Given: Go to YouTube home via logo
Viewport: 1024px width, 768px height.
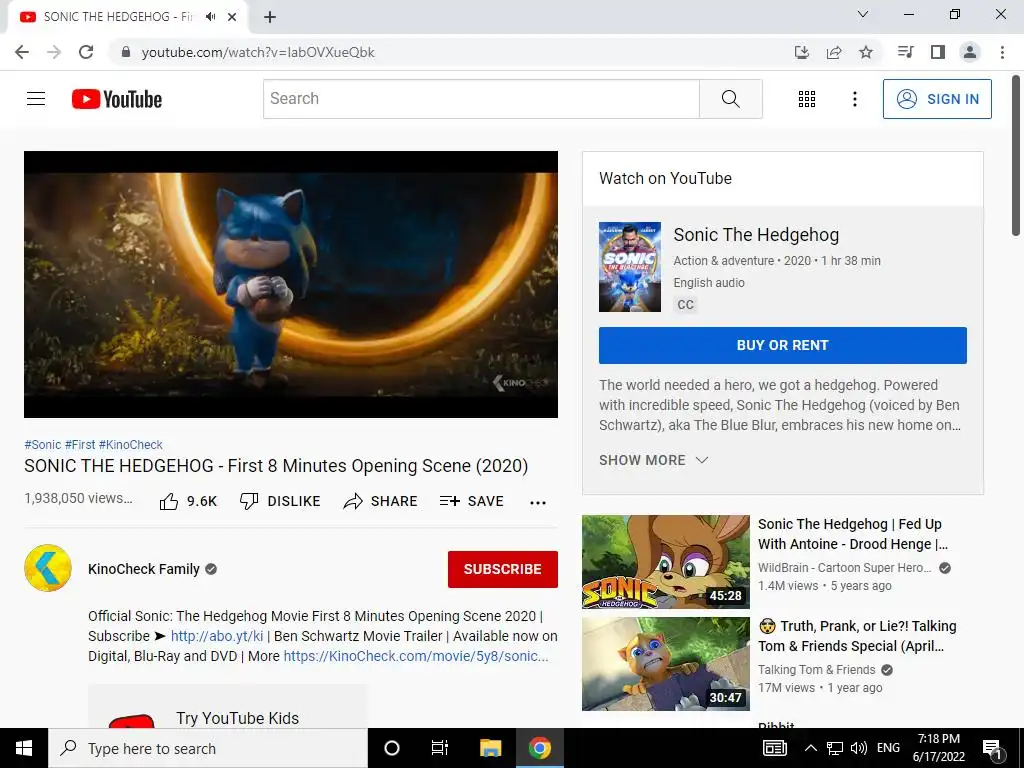Looking at the screenshot, I should (117, 99).
